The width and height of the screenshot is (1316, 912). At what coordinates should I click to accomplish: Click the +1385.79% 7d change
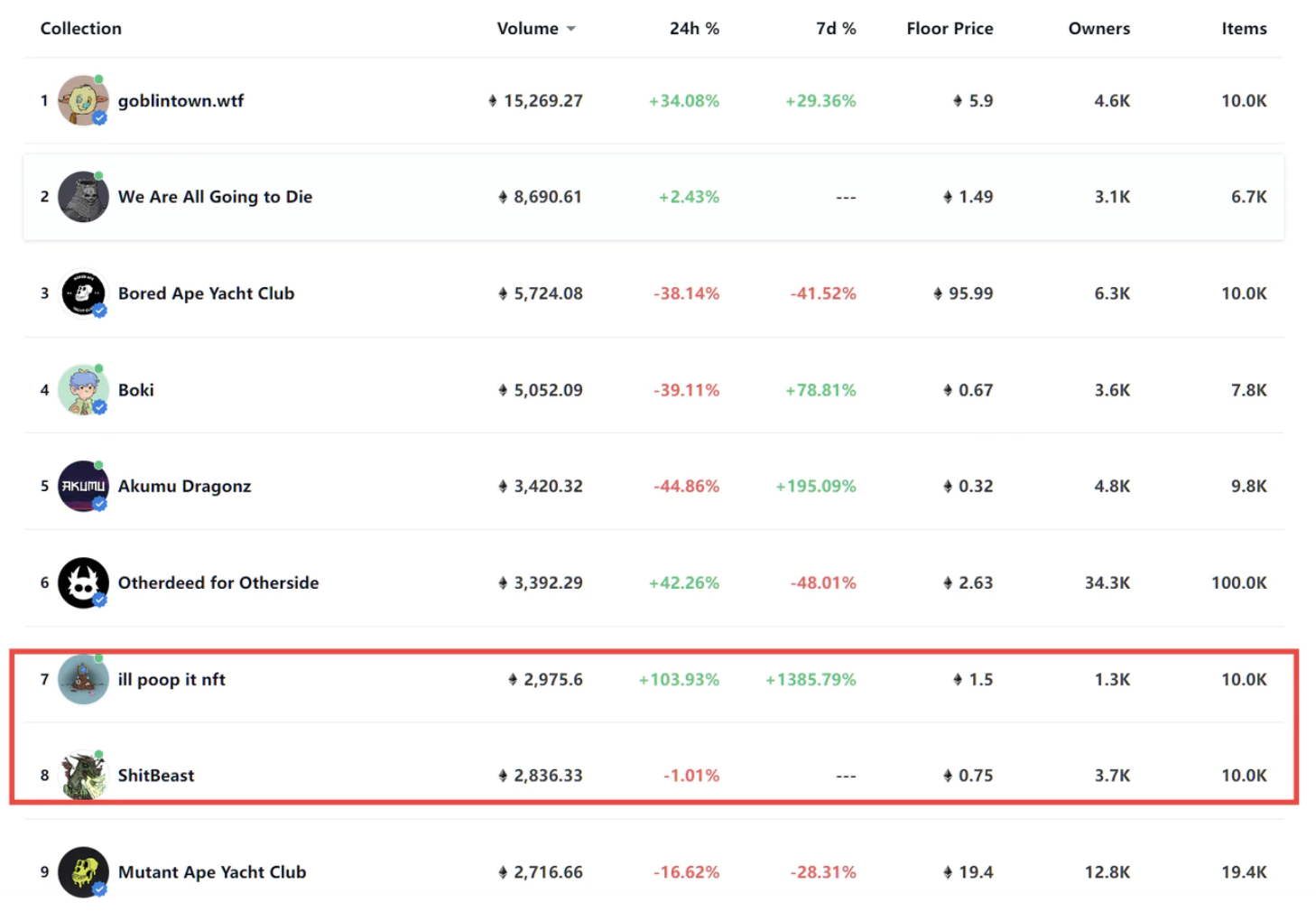click(x=811, y=679)
